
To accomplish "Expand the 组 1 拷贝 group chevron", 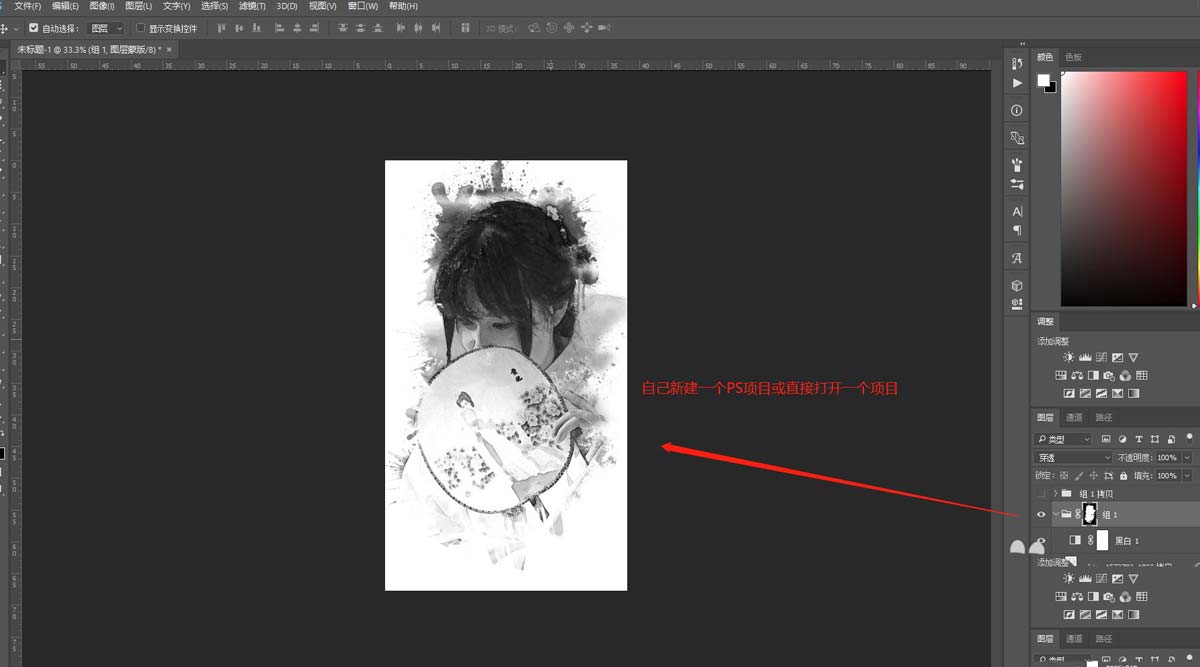I will (1055, 493).
